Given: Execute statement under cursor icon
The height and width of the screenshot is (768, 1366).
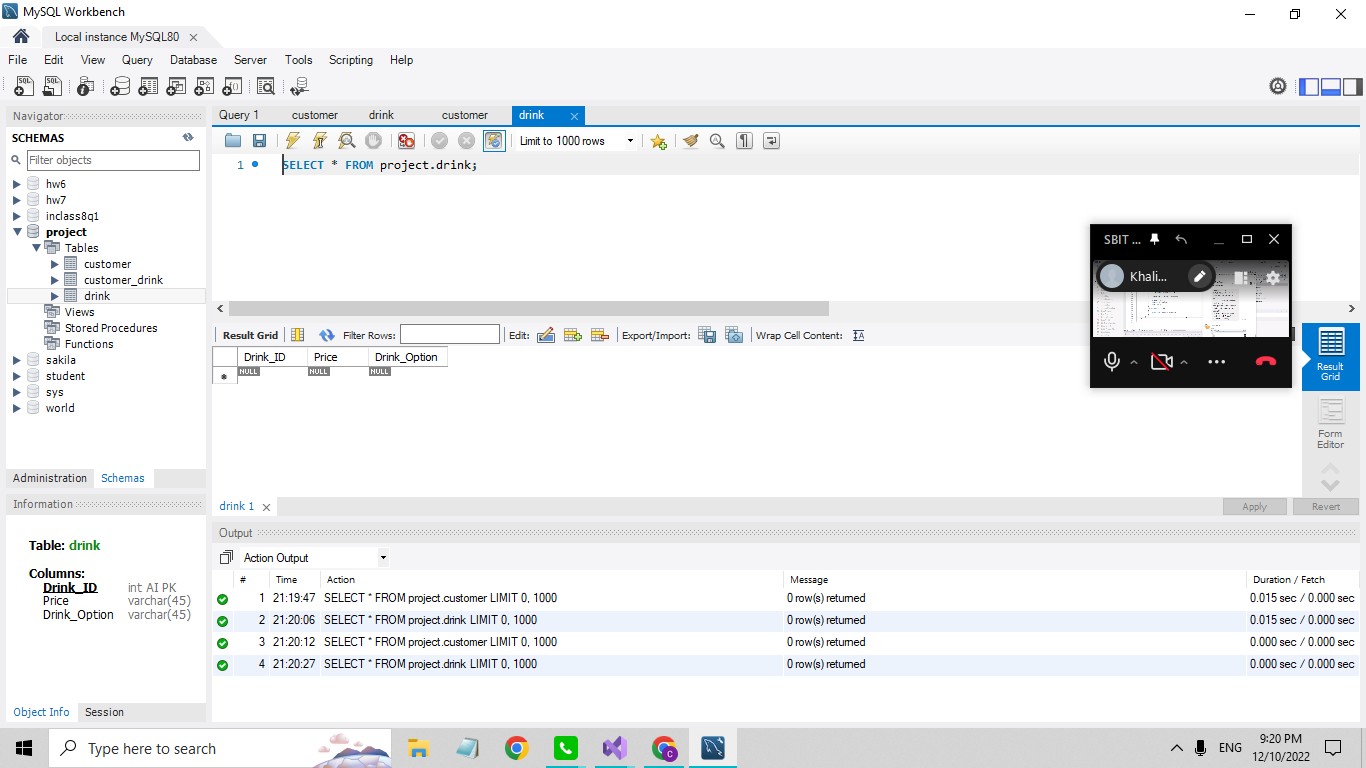Looking at the screenshot, I should [319, 141].
